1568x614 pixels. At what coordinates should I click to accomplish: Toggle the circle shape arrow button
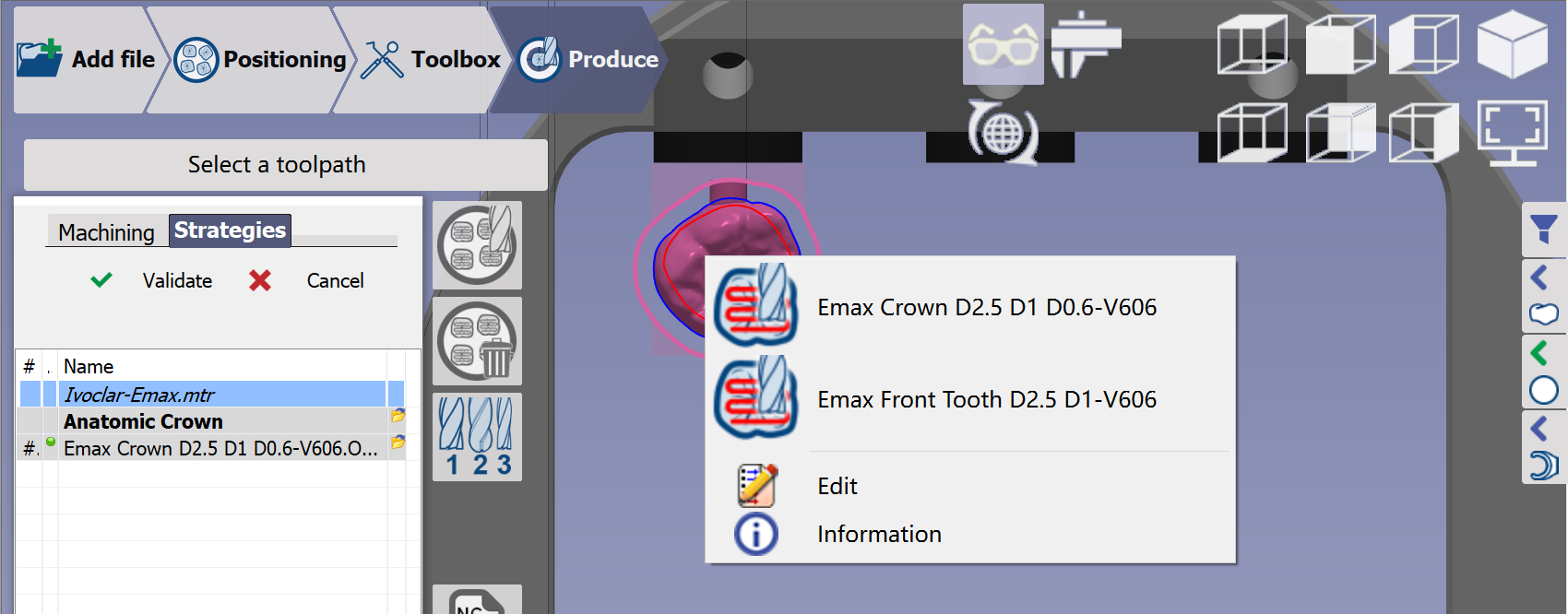click(x=1544, y=371)
